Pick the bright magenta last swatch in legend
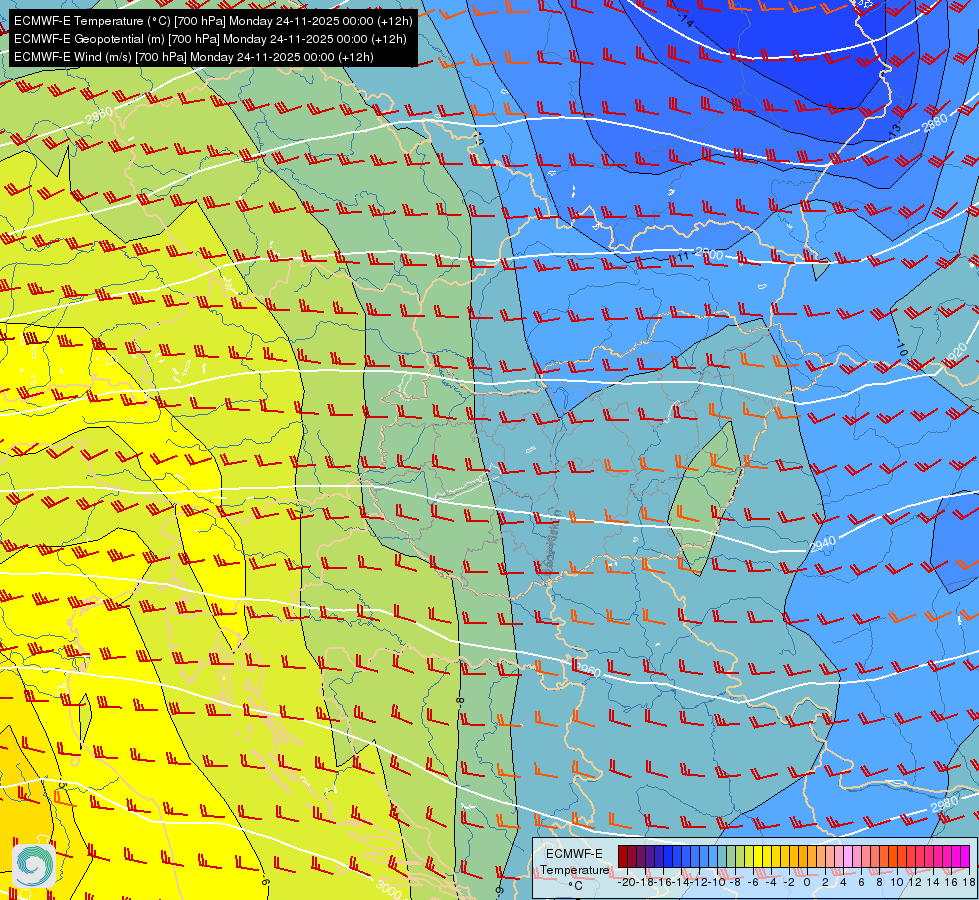The image size is (979, 900). click(x=965, y=856)
